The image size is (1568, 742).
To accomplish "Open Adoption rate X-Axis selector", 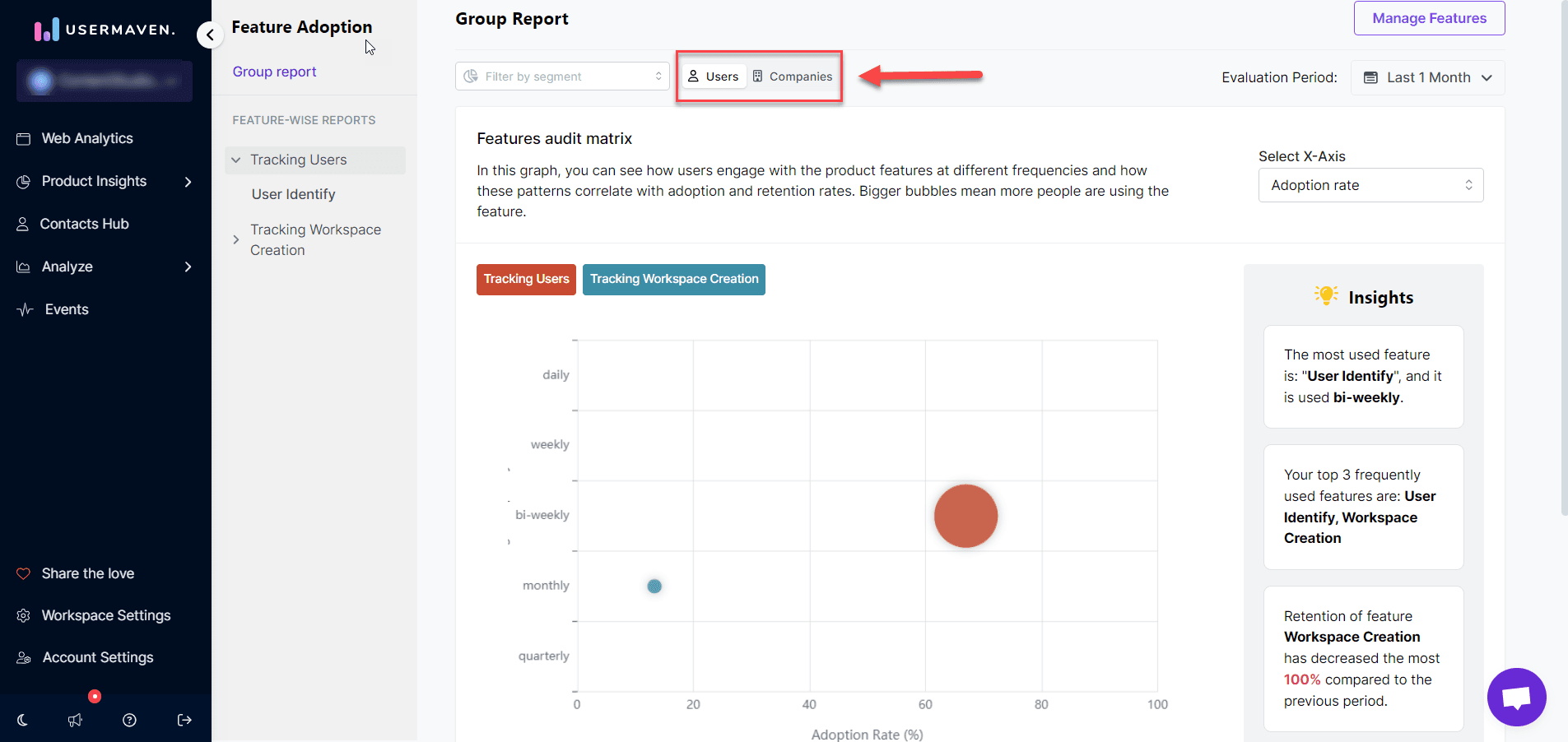I will tap(1370, 185).
